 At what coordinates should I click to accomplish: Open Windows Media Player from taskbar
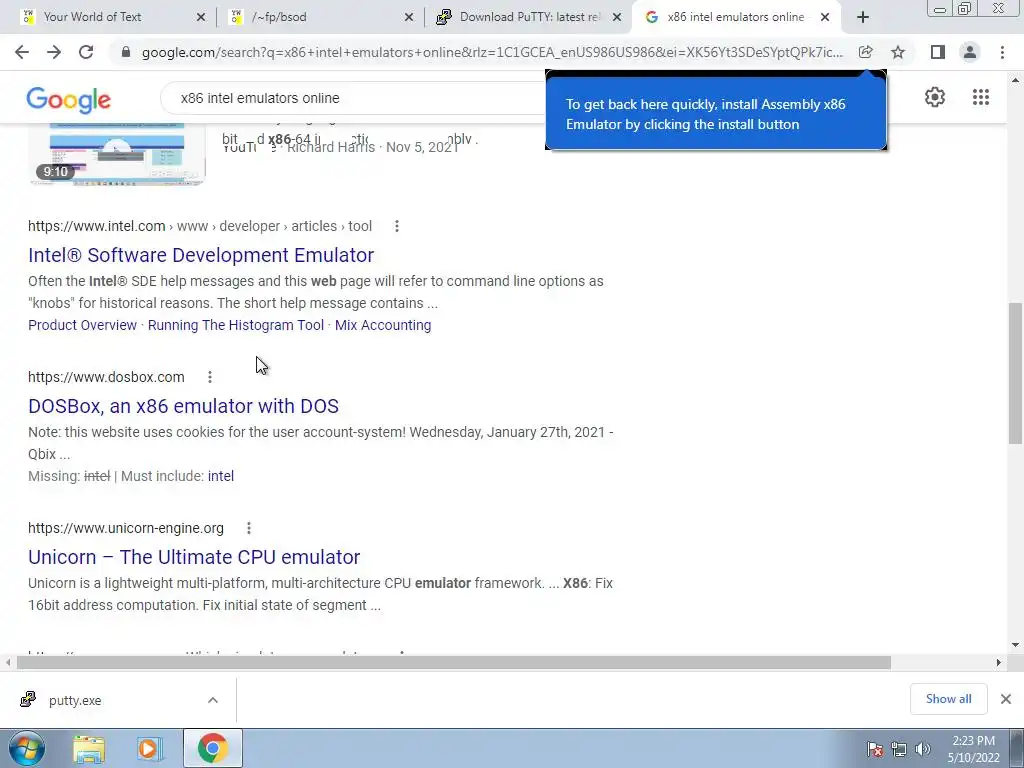click(x=150, y=748)
